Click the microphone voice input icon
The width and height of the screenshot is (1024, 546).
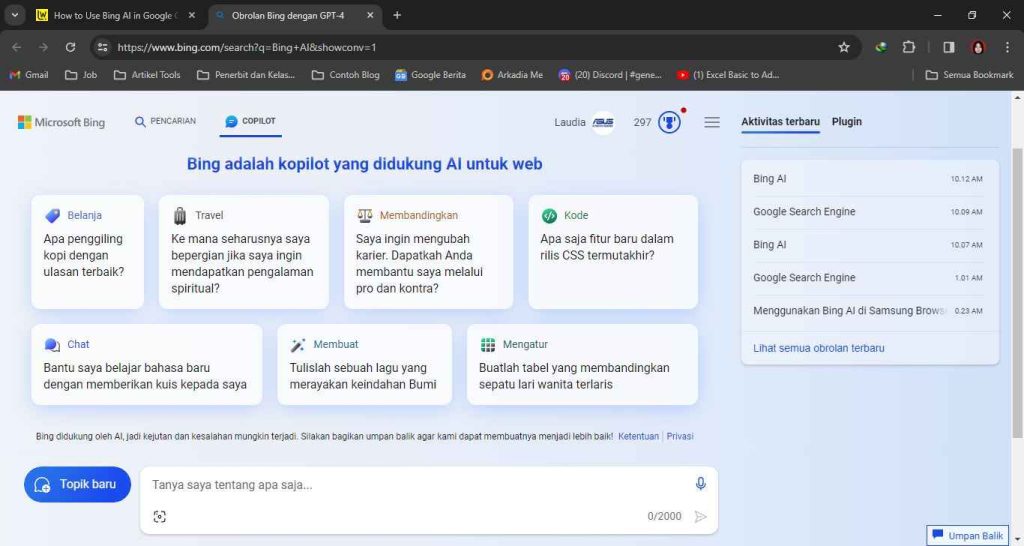click(x=700, y=484)
